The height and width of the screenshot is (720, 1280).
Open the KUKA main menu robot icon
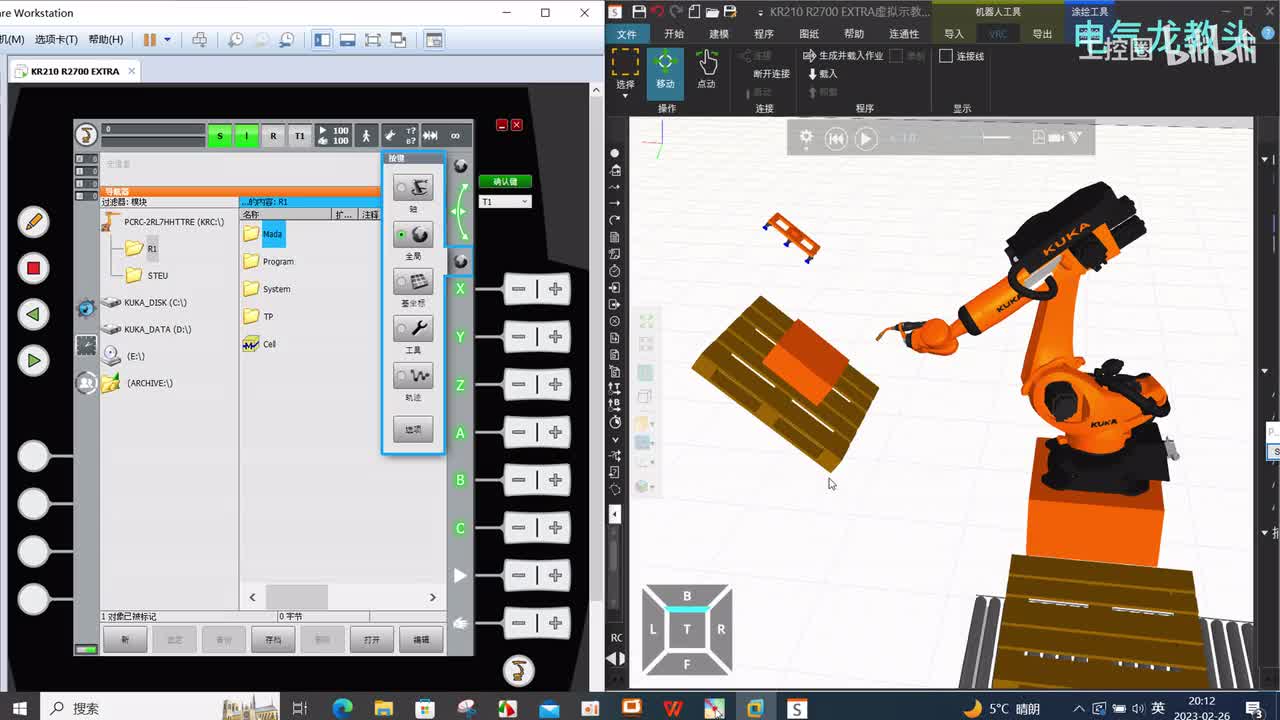pyautogui.click(x=87, y=135)
